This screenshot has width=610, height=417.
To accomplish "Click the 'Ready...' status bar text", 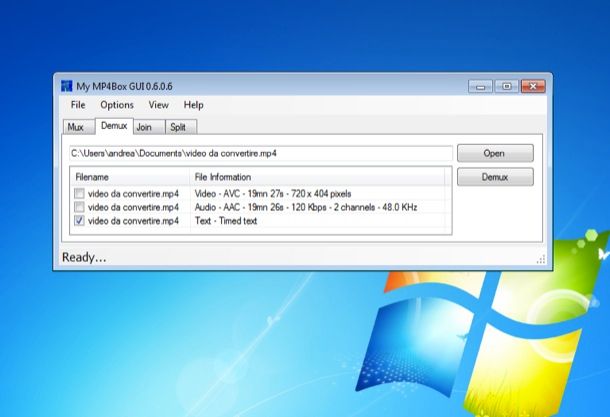I will pos(84,257).
